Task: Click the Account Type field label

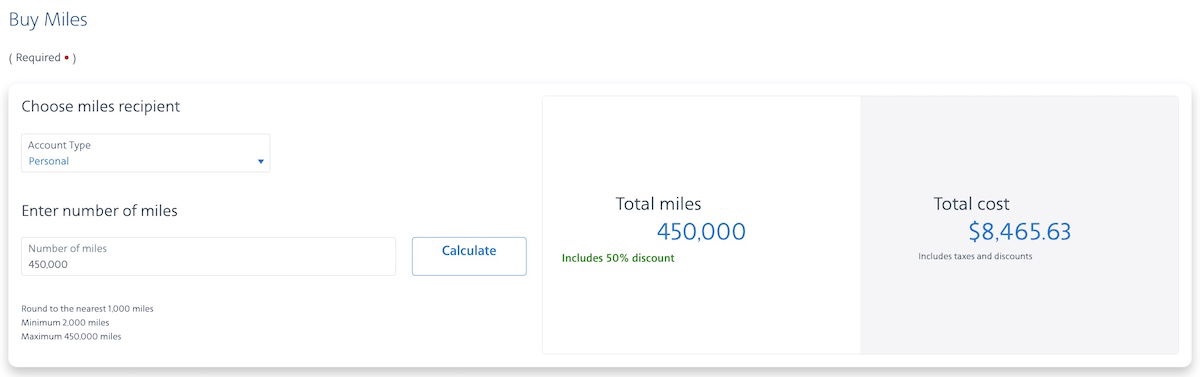Action: coord(59,146)
